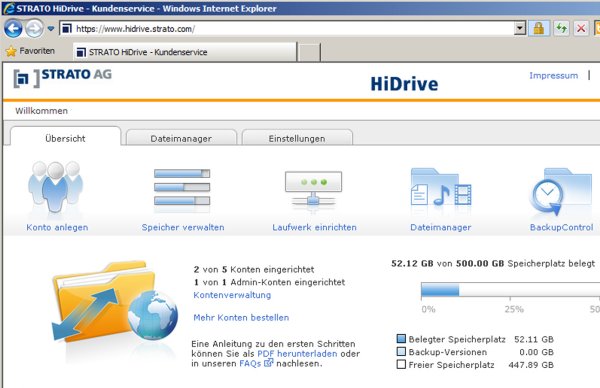The width and height of the screenshot is (600, 388).
Task: Open the BackupControl link
Action: tap(561, 227)
